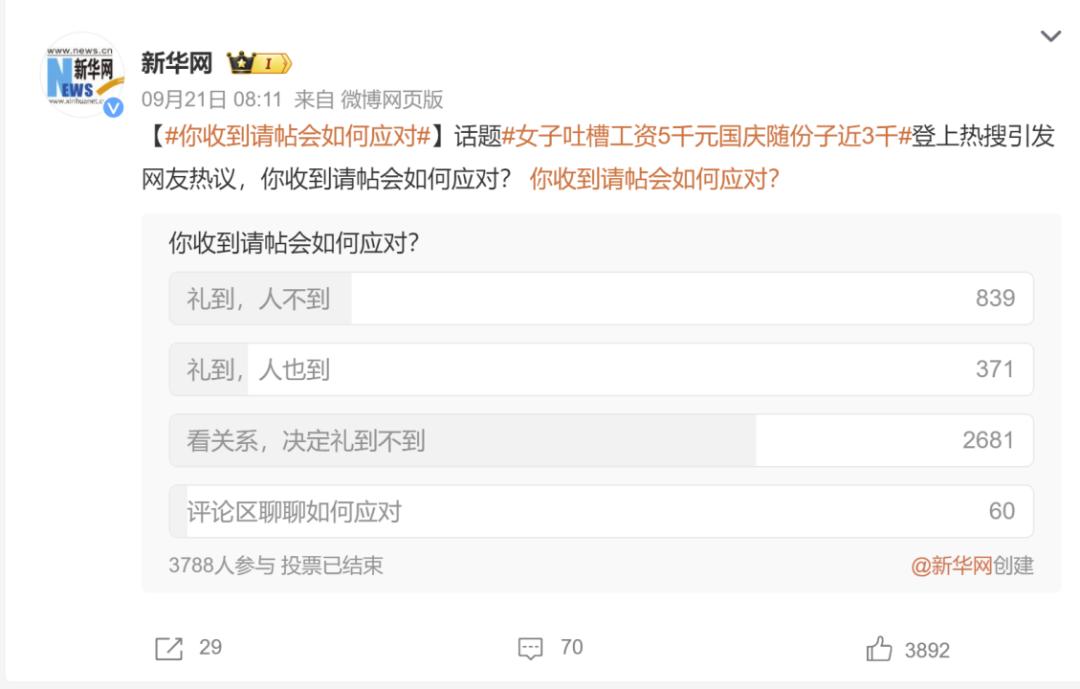Click the like count 3892
The width and height of the screenshot is (1080, 689).
click(x=927, y=650)
